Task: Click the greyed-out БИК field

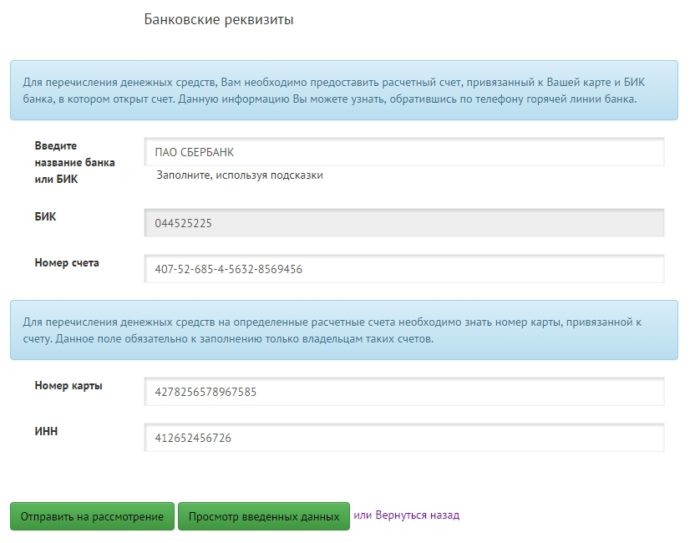Action: [x=403, y=223]
